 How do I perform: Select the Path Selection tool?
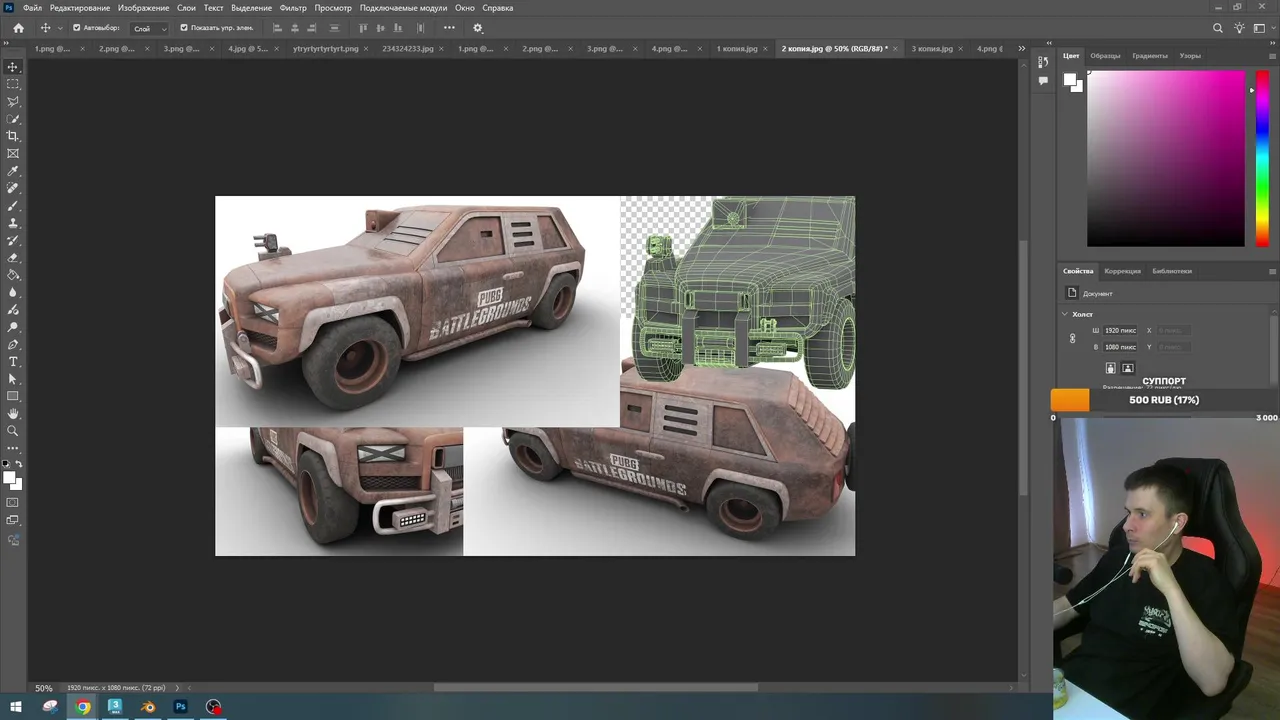click(13, 379)
